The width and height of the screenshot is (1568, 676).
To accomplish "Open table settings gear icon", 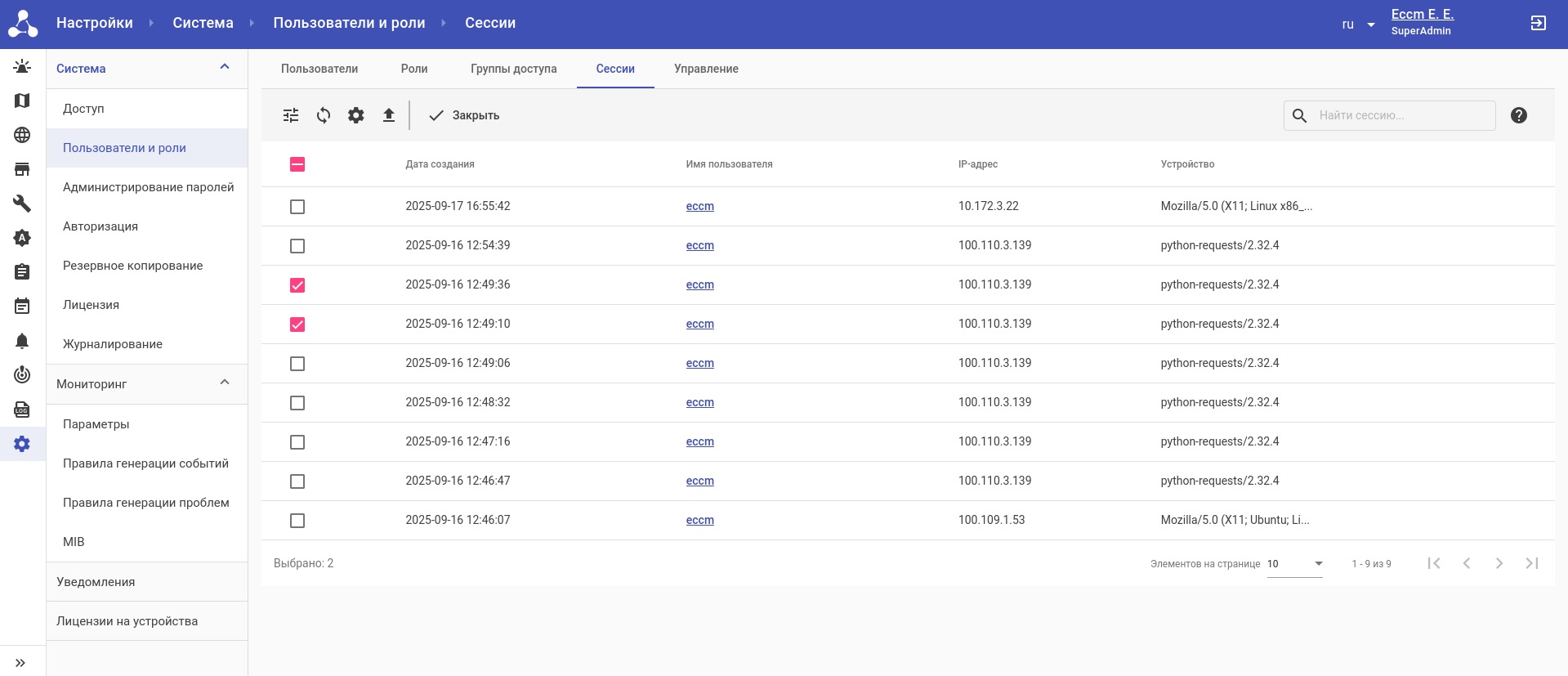I will click(356, 115).
